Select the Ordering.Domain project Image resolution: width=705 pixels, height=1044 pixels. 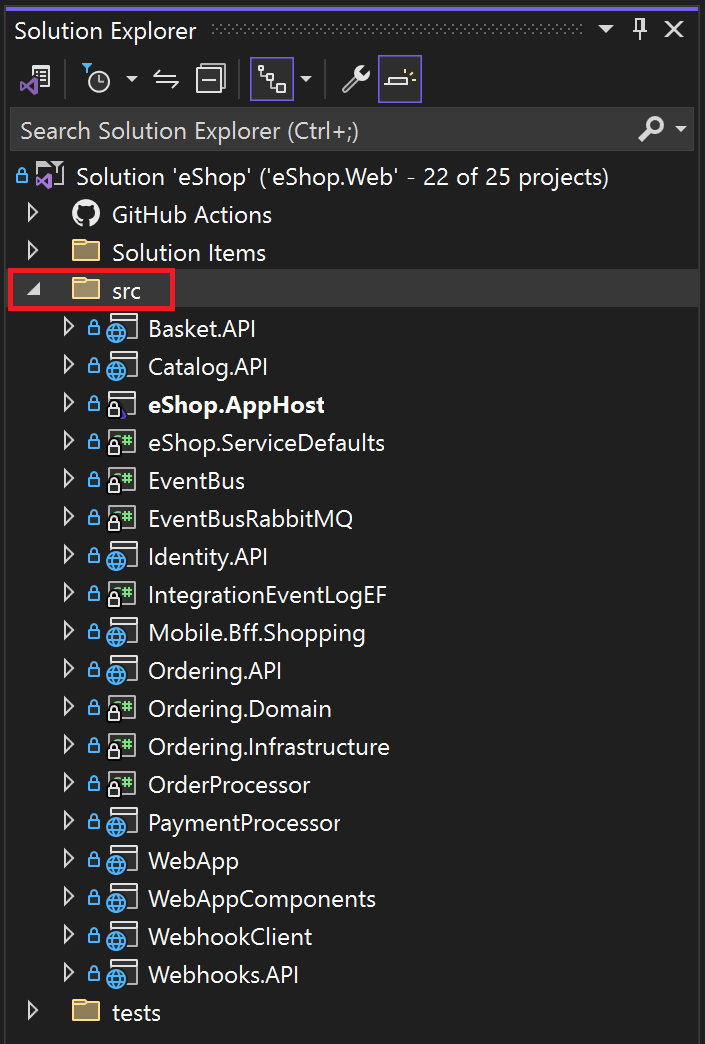tap(239, 708)
